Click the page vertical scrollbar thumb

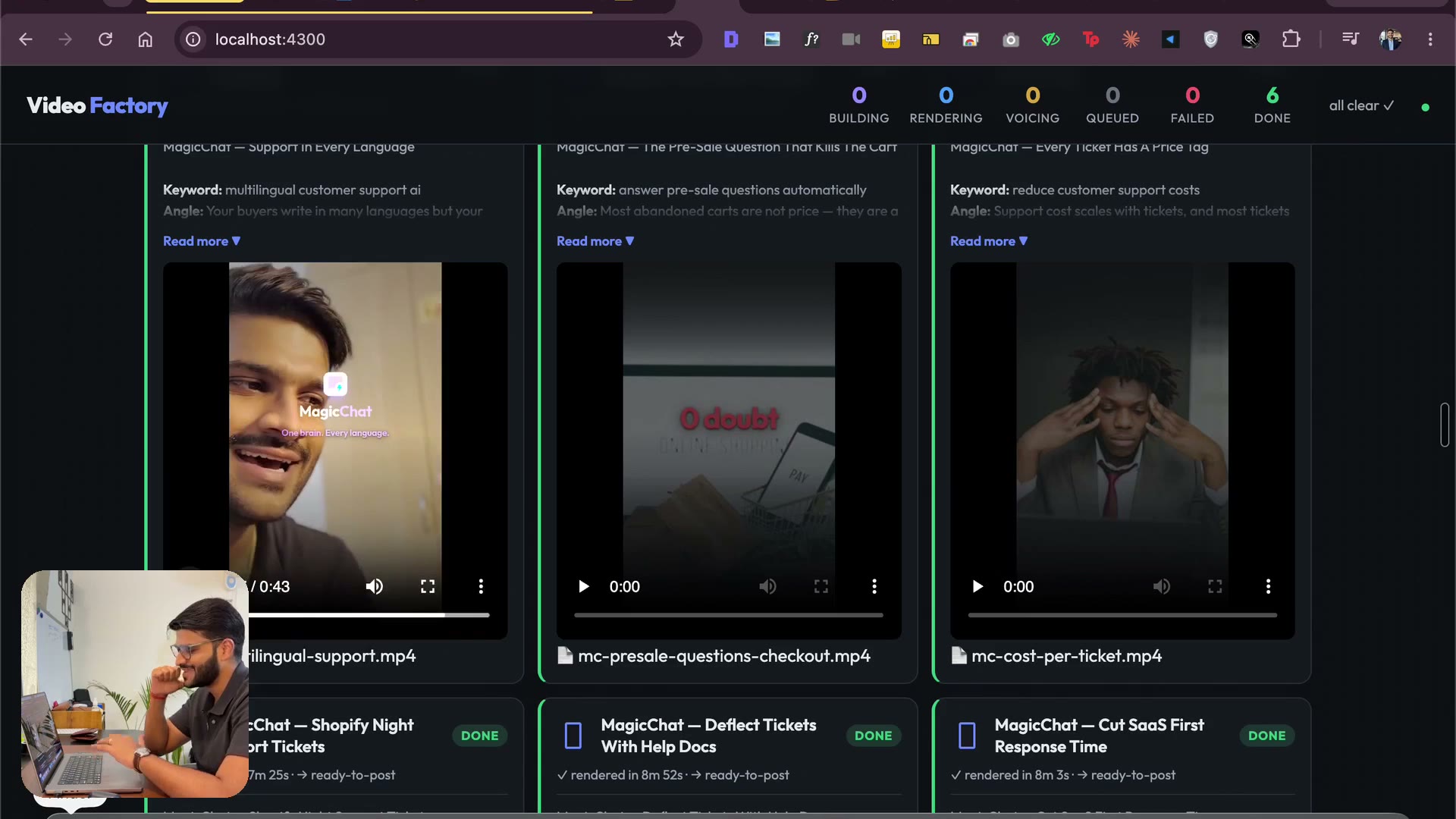click(1445, 425)
